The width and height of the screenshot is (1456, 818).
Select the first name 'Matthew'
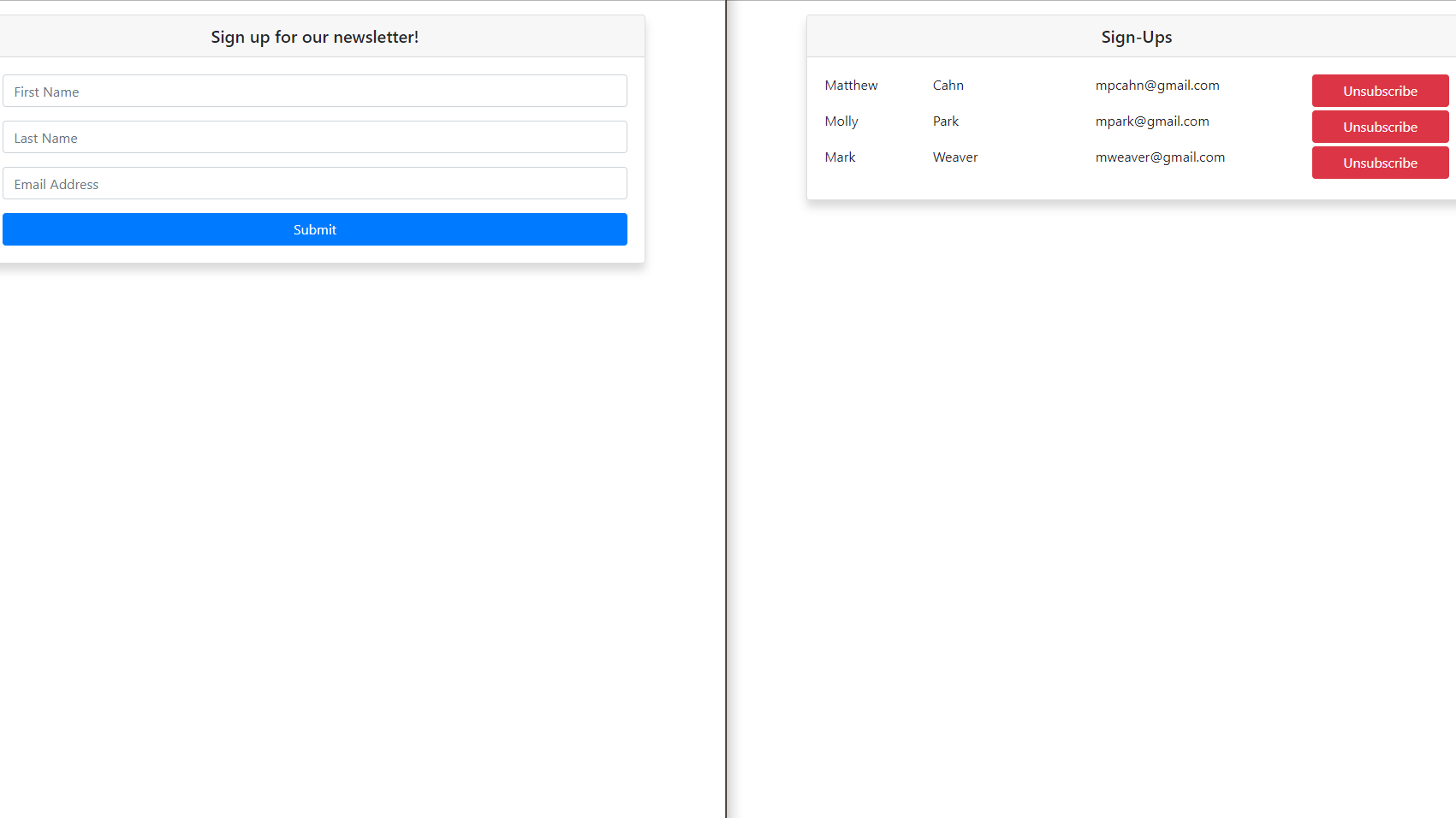(851, 86)
